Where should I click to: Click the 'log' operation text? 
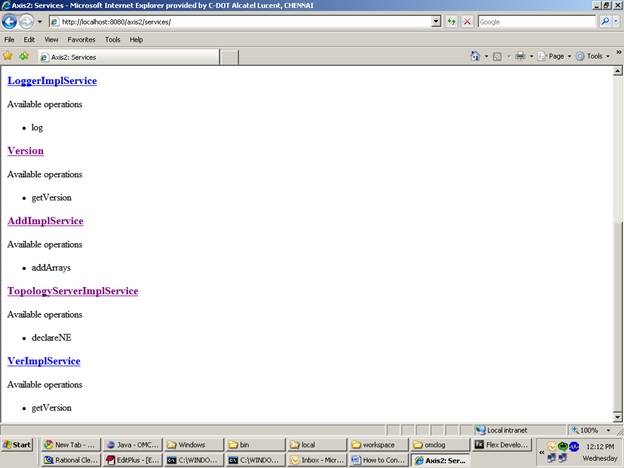pos(37,127)
